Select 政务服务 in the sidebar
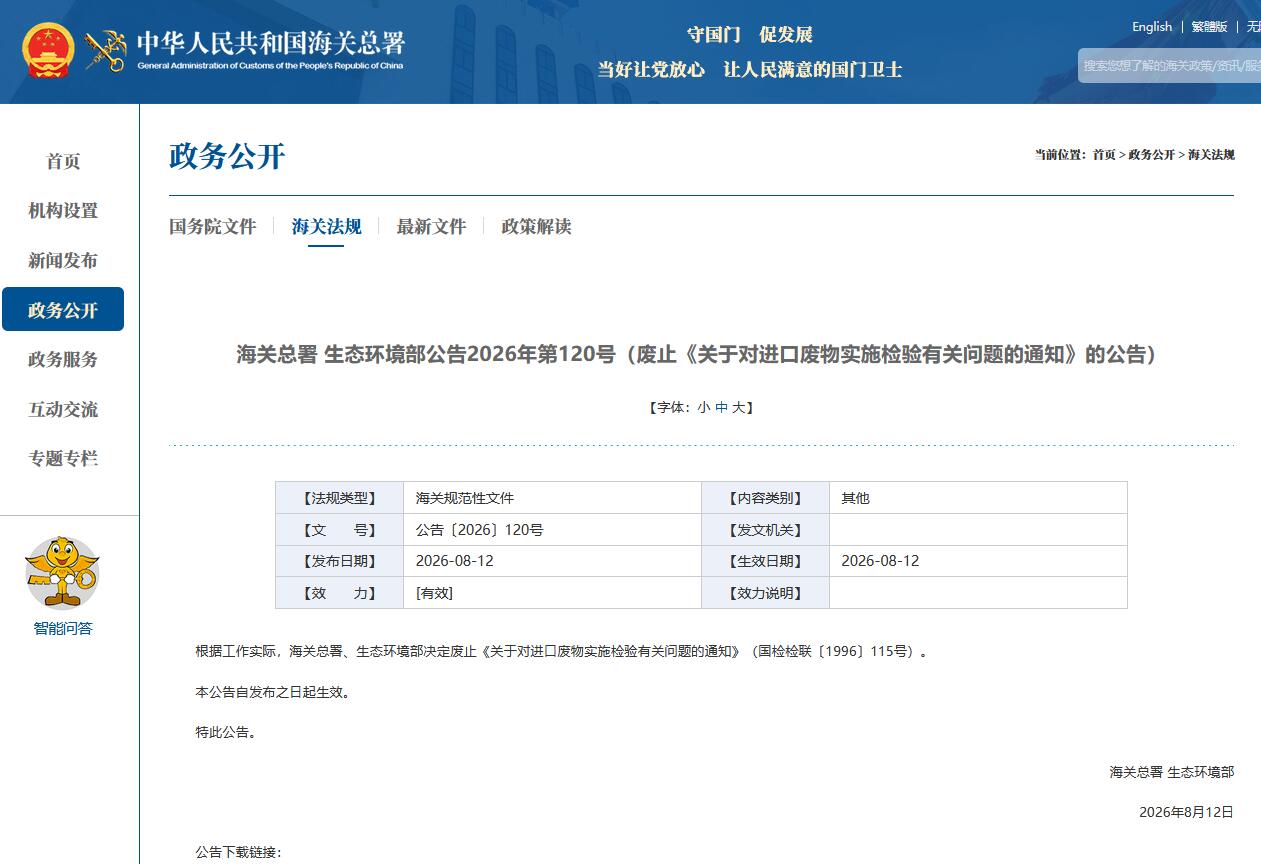1261x864 pixels. pos(63,360)
